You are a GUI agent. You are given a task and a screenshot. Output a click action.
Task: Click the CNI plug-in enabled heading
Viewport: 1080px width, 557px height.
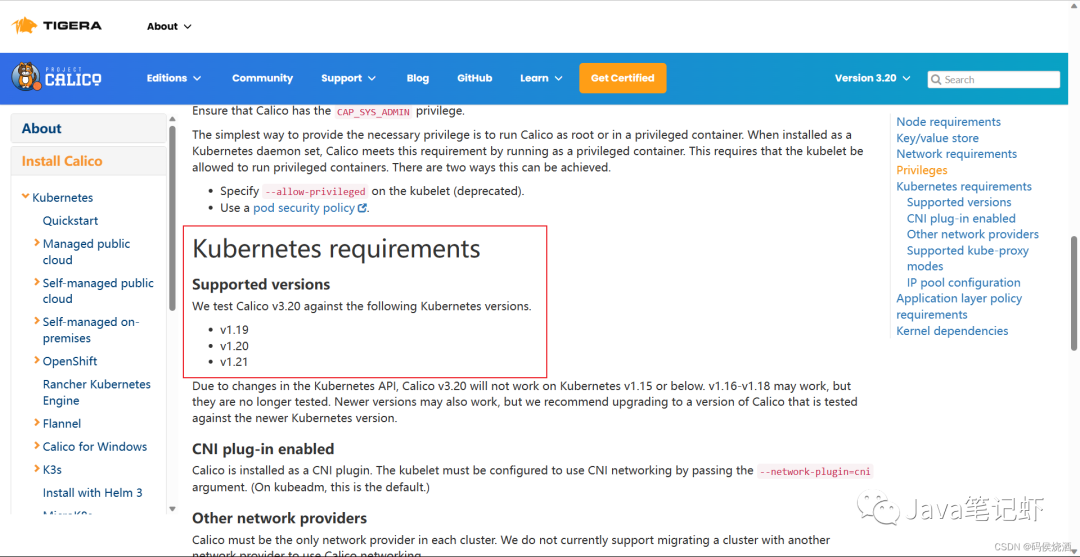coord(263,449)
